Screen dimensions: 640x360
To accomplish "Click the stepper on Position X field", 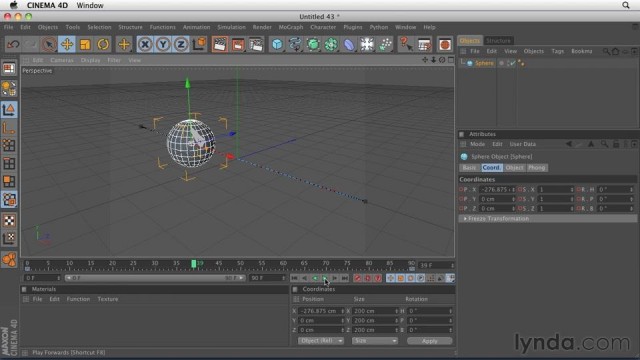I will click(342, 311).
